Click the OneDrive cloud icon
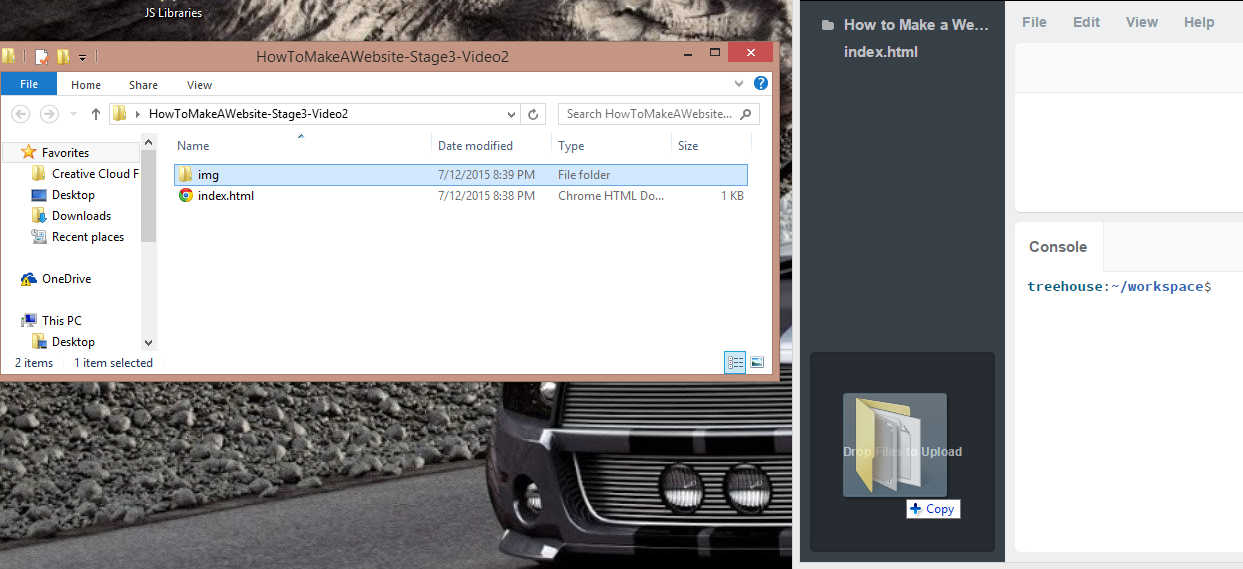 29,279
